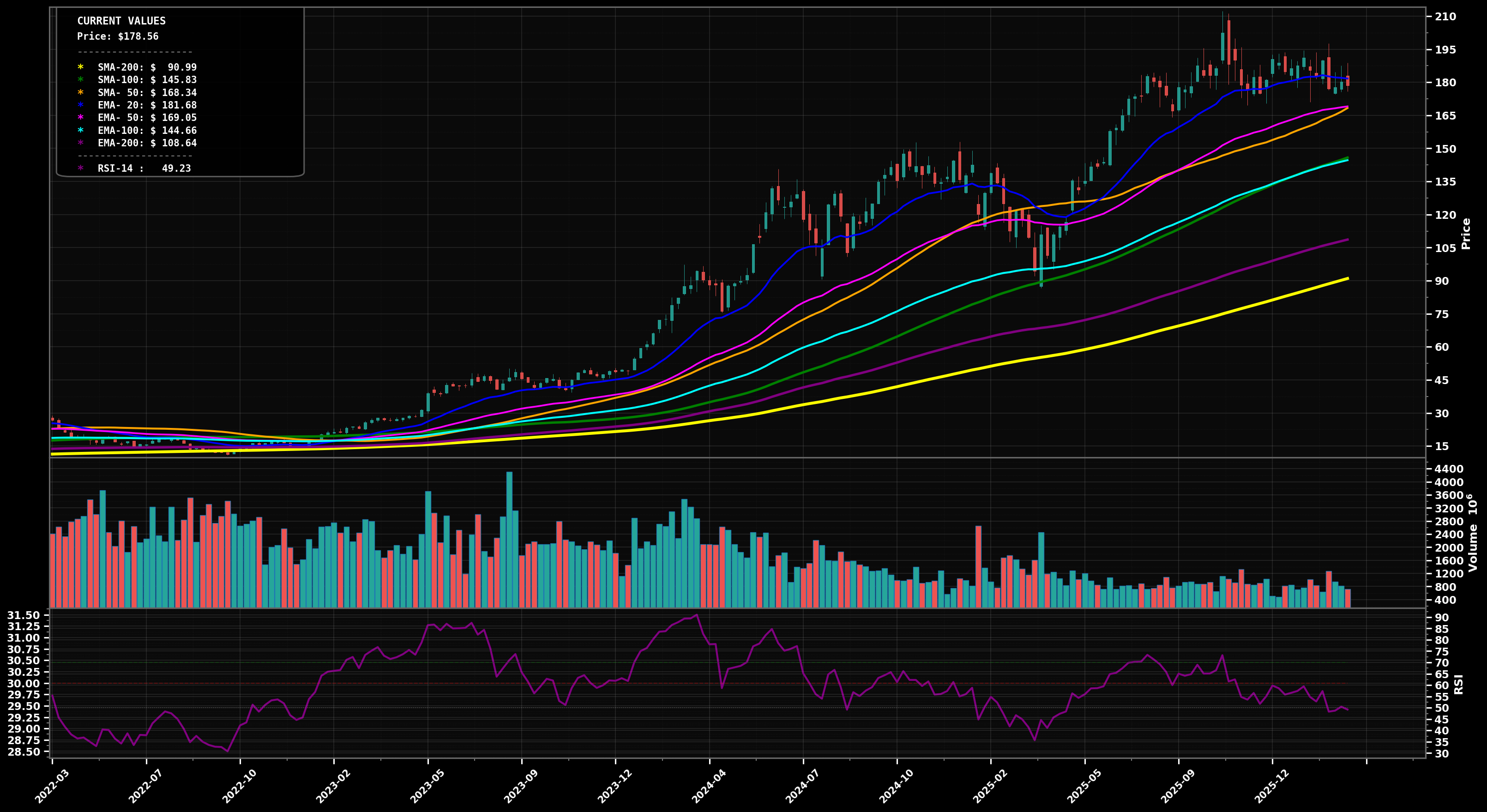Select the cyan EMA-100 line color swatch
The image size is (1487, 812).
[81, 131]
